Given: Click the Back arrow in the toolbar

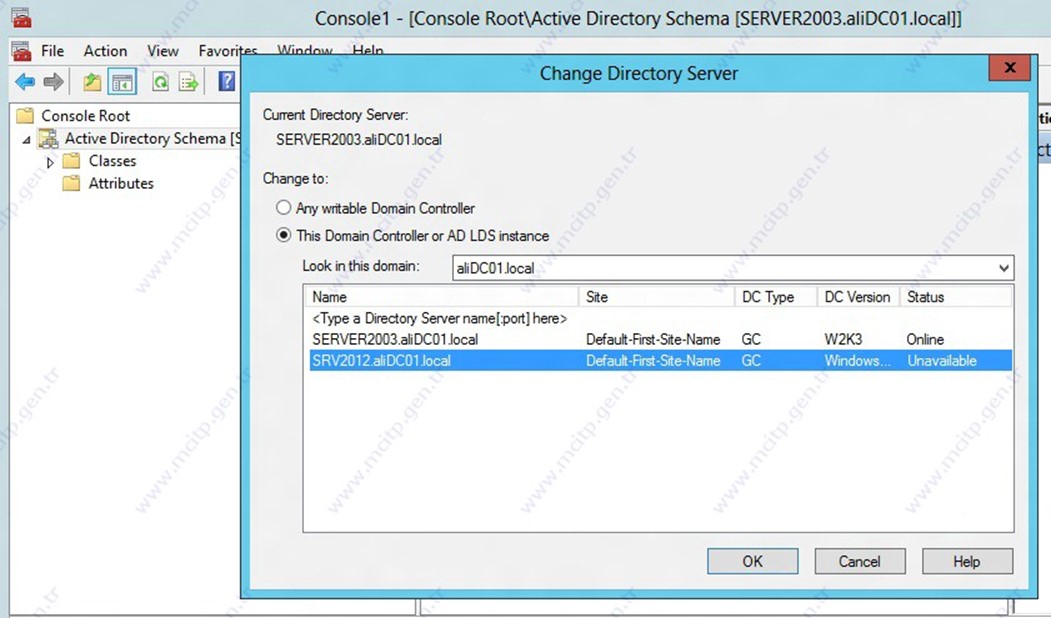Looking at the screenshot, I should coord(25,82).
